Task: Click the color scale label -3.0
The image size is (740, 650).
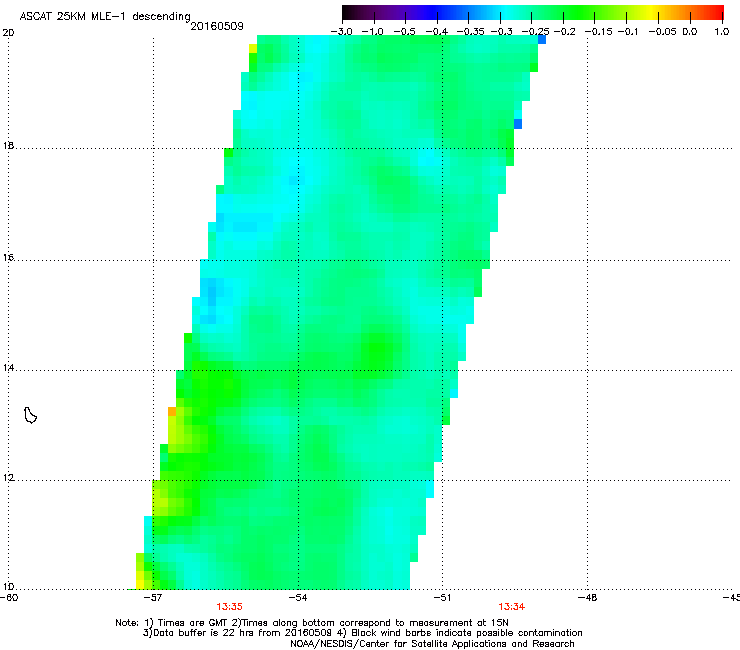Action: (x=342, y=32)
